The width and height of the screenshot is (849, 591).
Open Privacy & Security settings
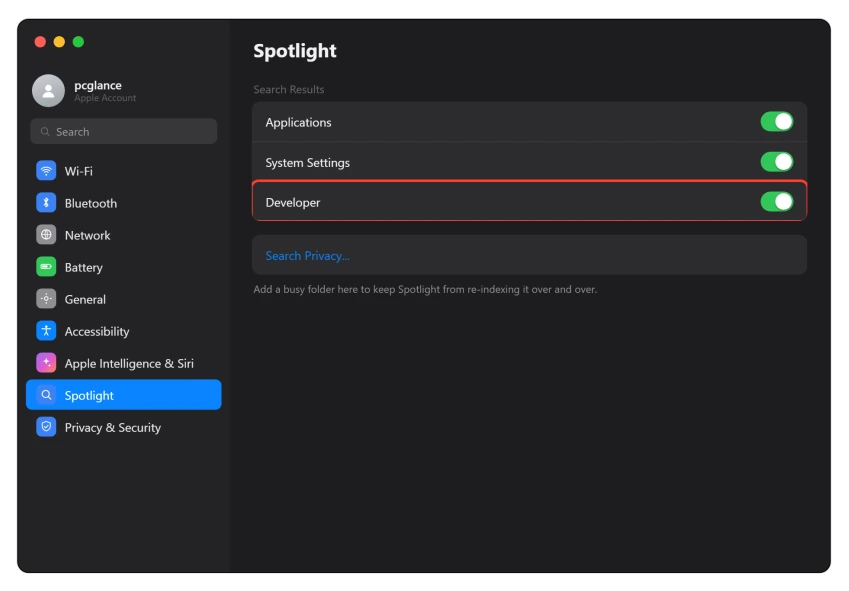pos(123,427)
